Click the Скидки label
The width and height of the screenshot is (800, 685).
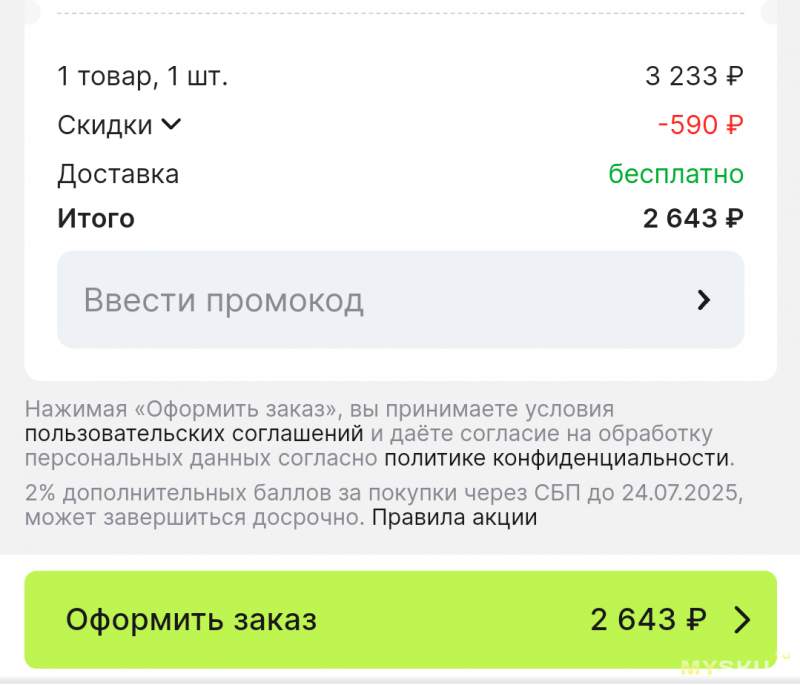click(105, 125)
